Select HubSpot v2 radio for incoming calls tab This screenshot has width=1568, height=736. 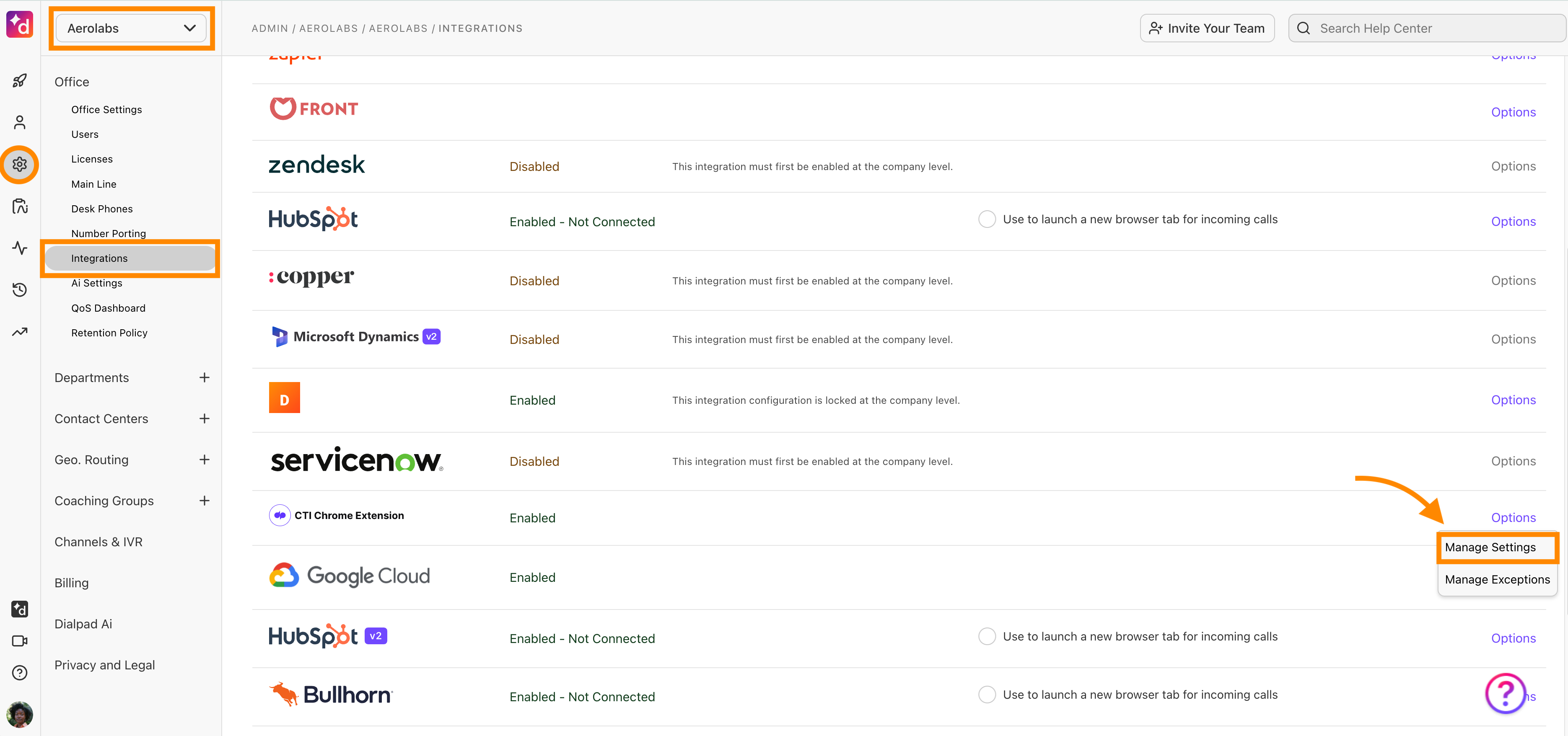987,636
